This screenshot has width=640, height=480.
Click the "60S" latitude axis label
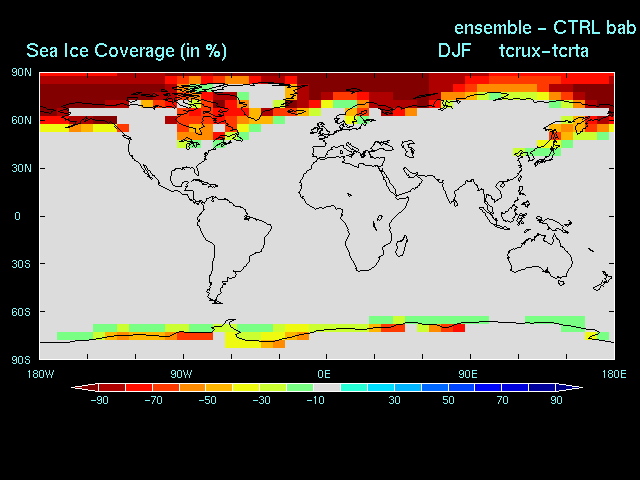click(21, 312)
